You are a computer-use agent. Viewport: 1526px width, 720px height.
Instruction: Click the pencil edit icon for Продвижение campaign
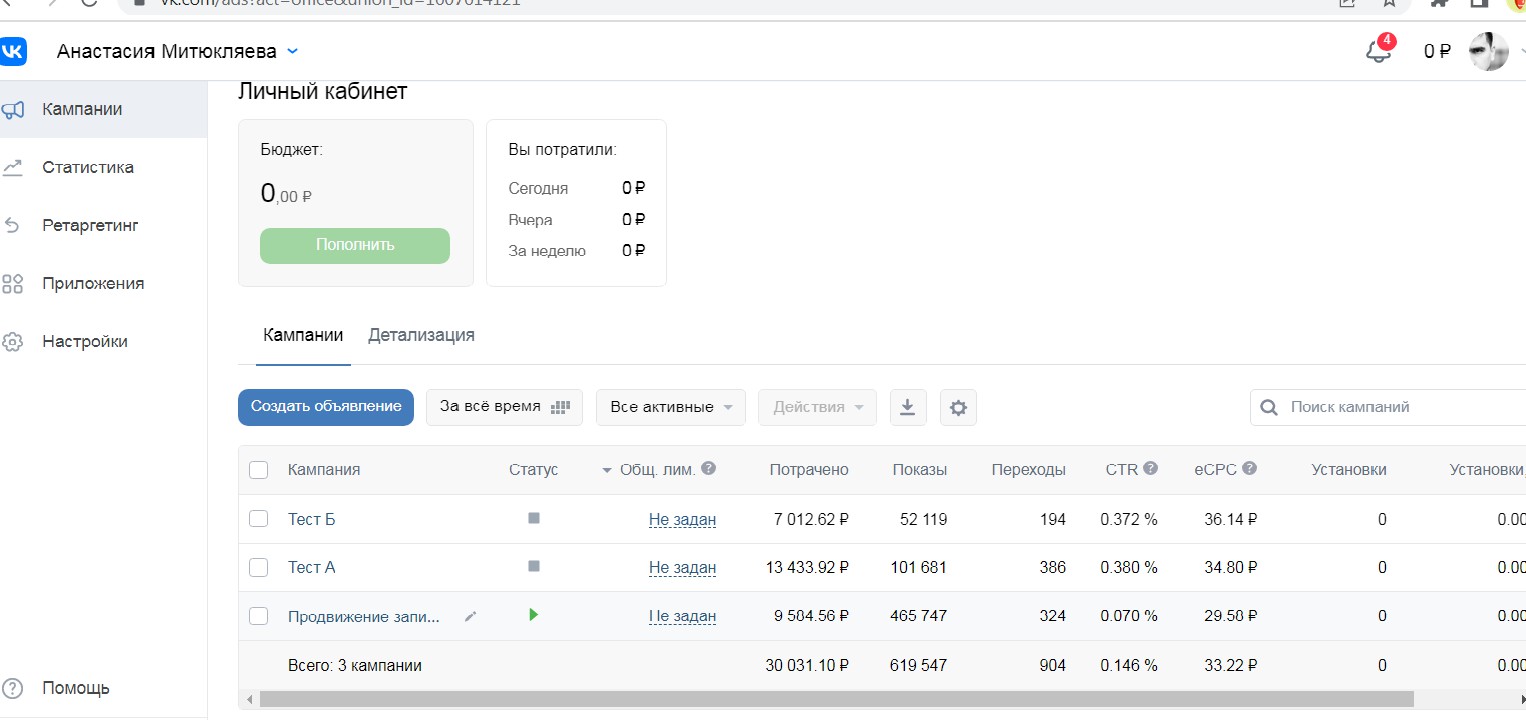pyautogui.click(x=471, y=617)
